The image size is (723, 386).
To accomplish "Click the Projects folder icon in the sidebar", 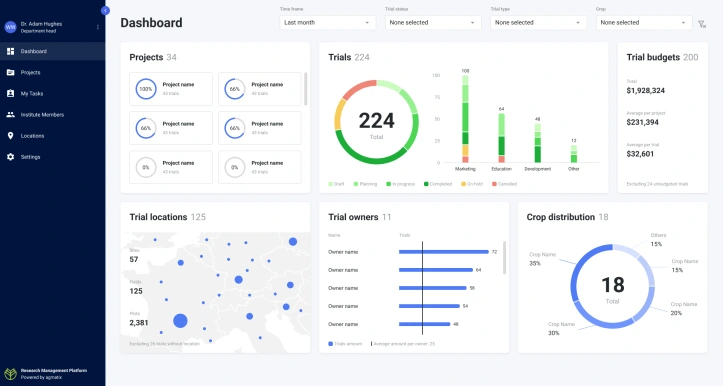I will [10, 72].
